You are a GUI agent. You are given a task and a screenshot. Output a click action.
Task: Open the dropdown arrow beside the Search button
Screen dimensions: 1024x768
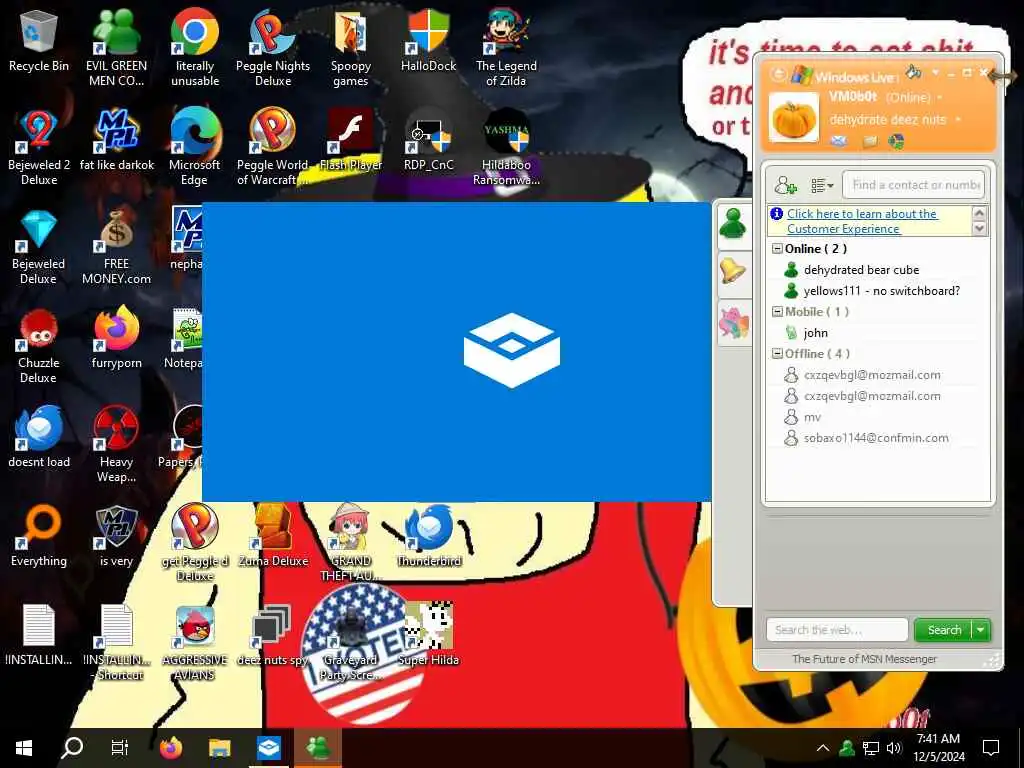[980, 630]
